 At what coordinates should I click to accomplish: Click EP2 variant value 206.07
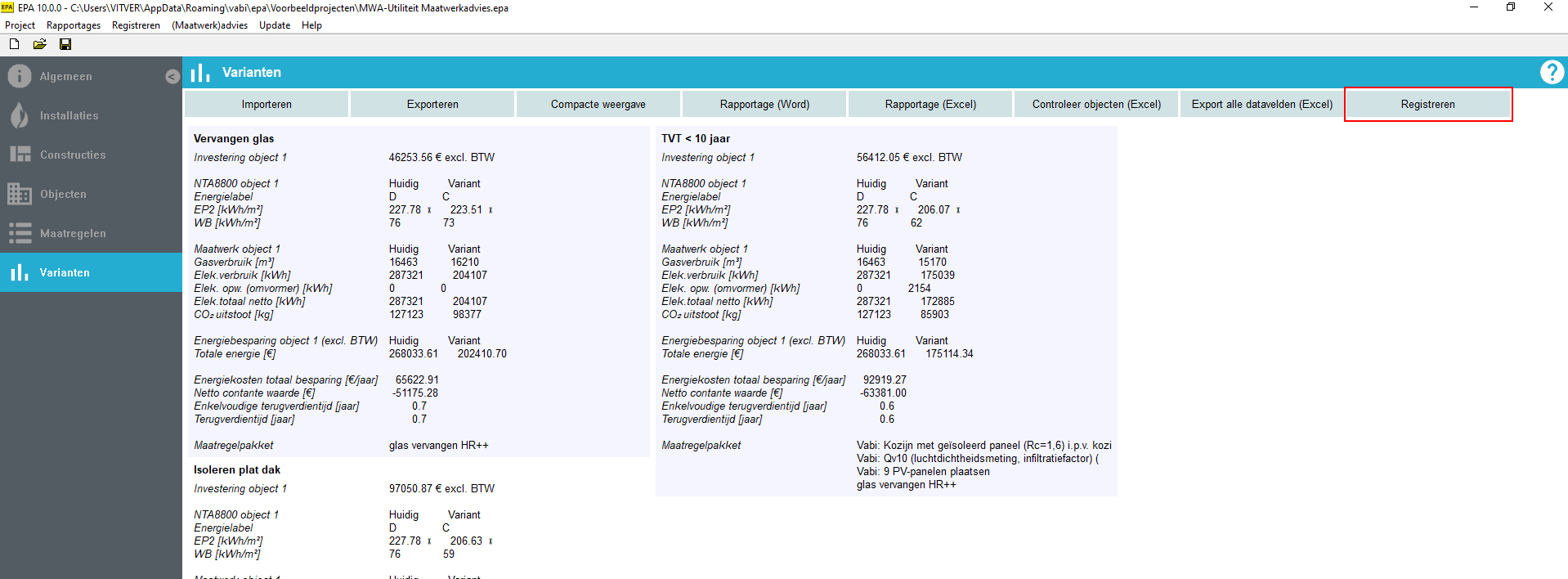coord(934,209)
